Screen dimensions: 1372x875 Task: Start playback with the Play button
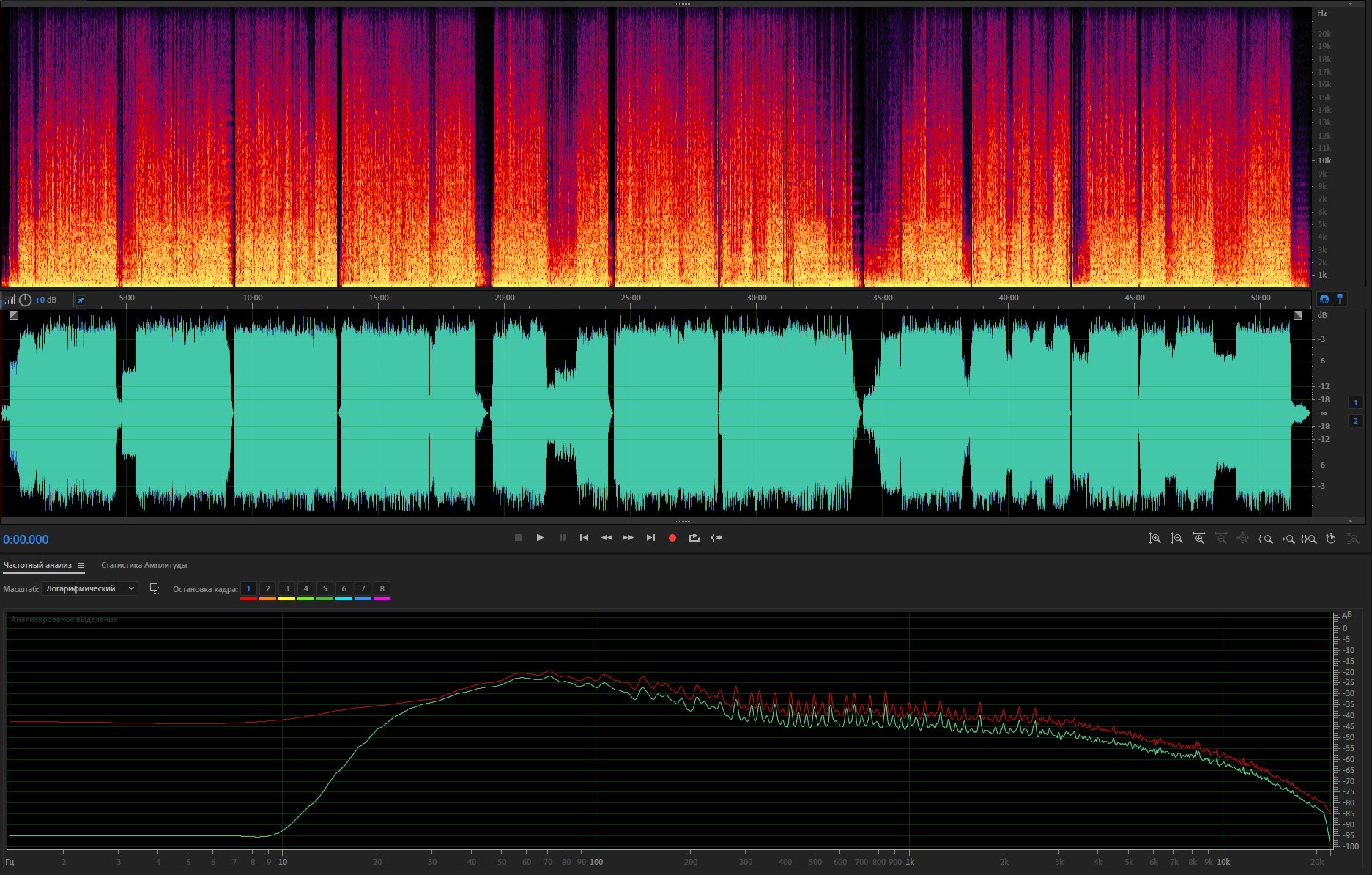tap(540, 538)
